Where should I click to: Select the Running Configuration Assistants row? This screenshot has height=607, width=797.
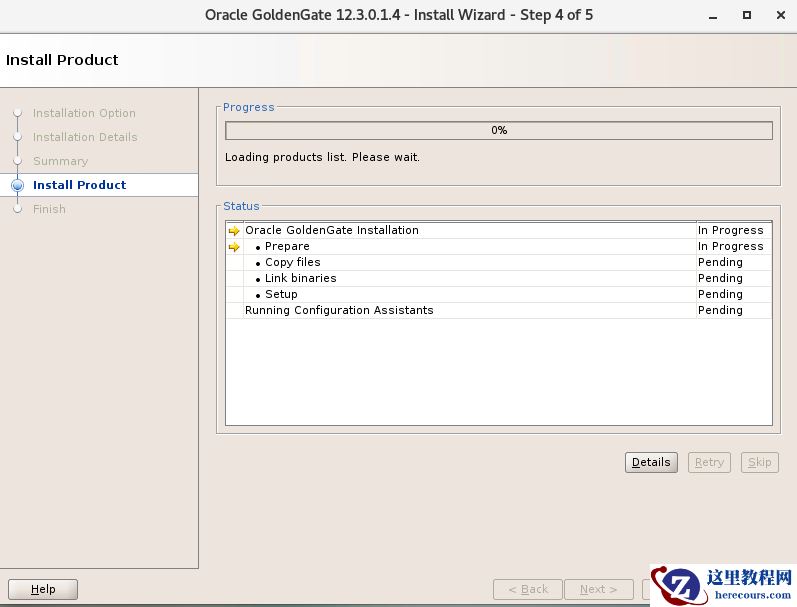(x=499, y=310)
